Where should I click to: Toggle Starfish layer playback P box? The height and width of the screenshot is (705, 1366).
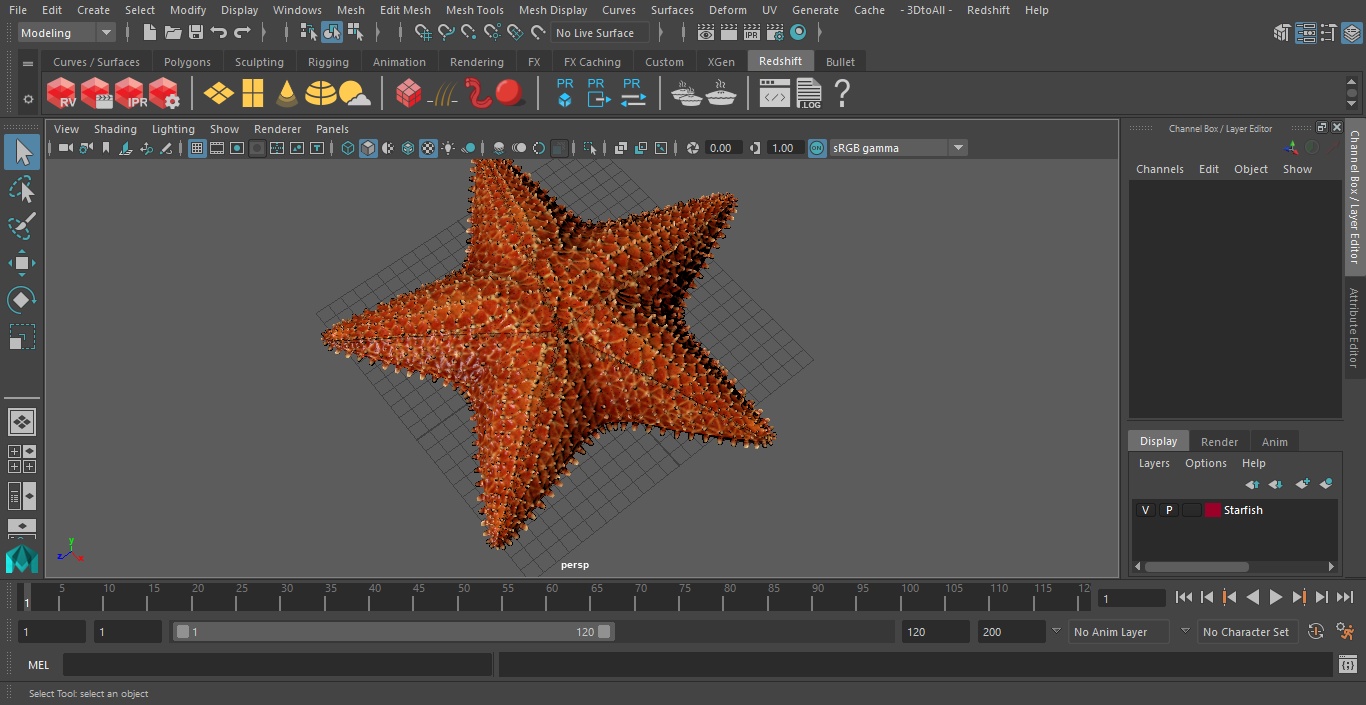tap(1168, 510)
